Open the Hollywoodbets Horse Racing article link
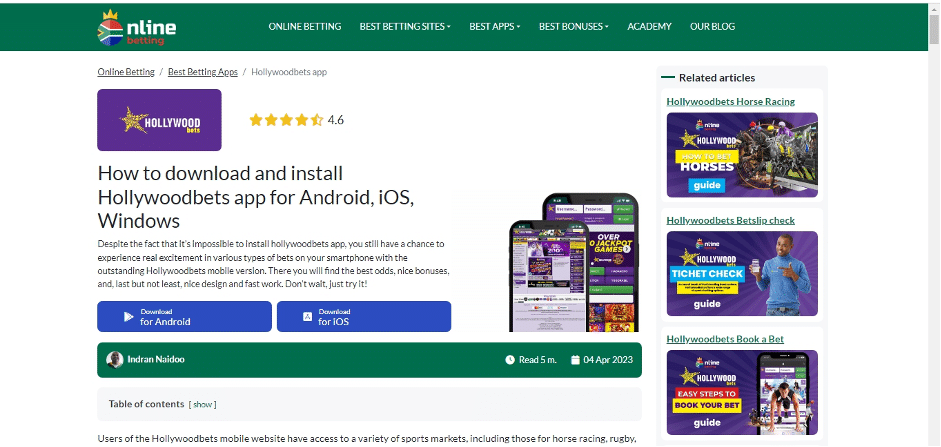941x447 pixels. (x=730, y=101)
